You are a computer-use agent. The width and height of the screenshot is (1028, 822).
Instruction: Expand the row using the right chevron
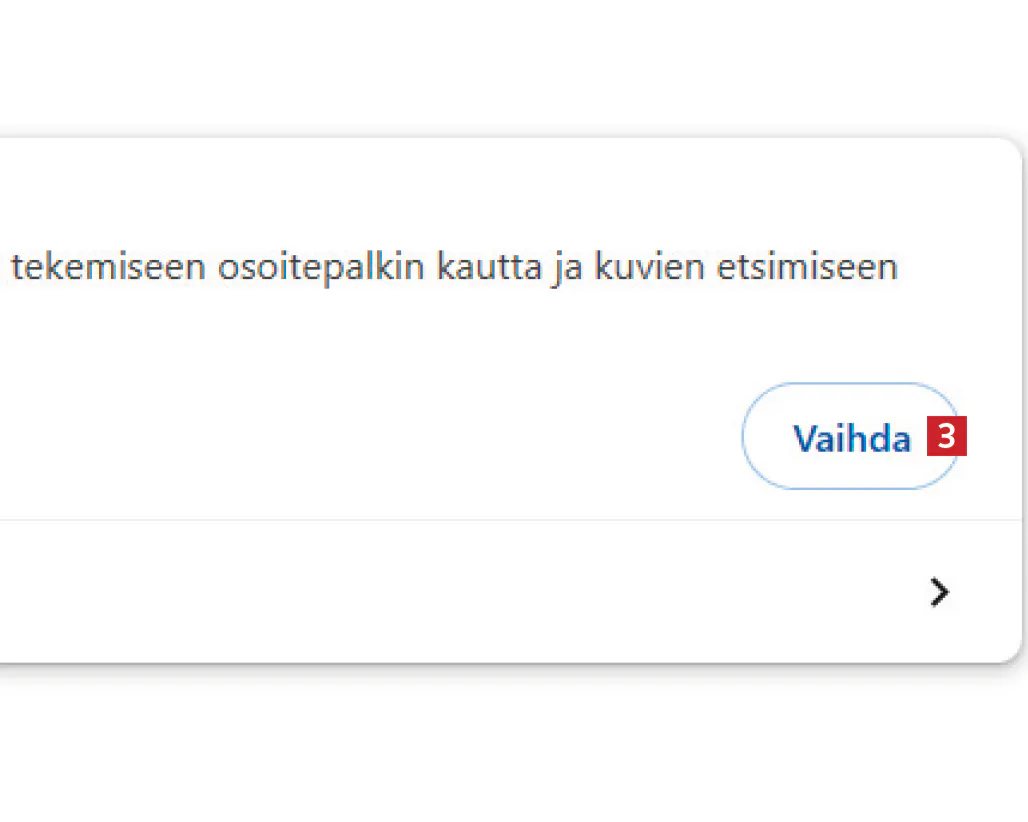coord(938,592)
